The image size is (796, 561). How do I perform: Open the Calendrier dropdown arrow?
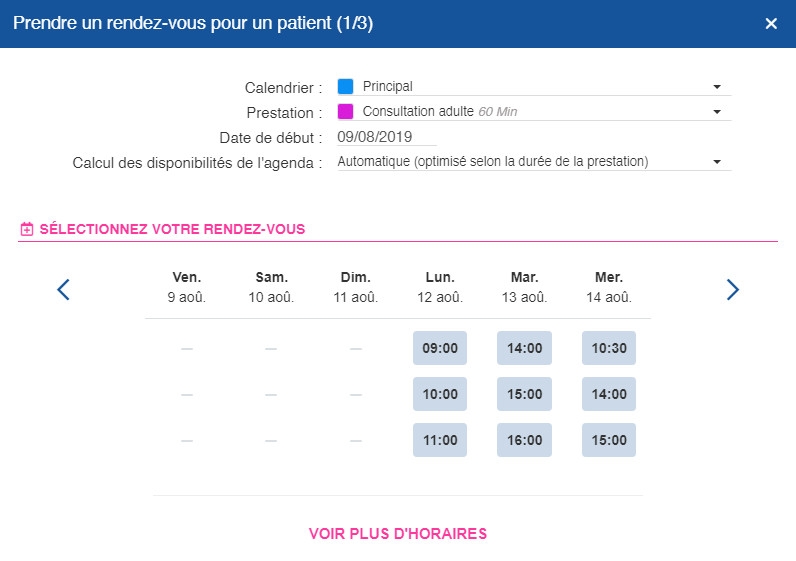[x=717, y=87]
